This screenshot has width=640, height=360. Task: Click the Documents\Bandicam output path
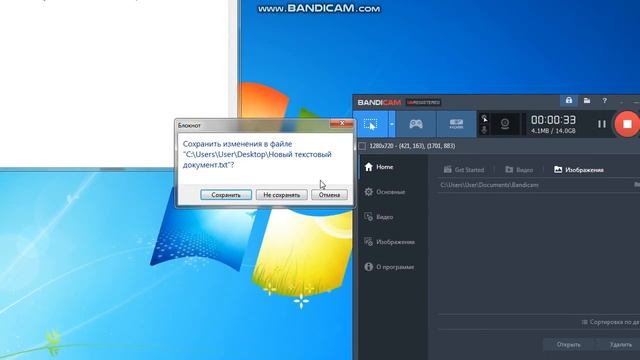[489, 185]
